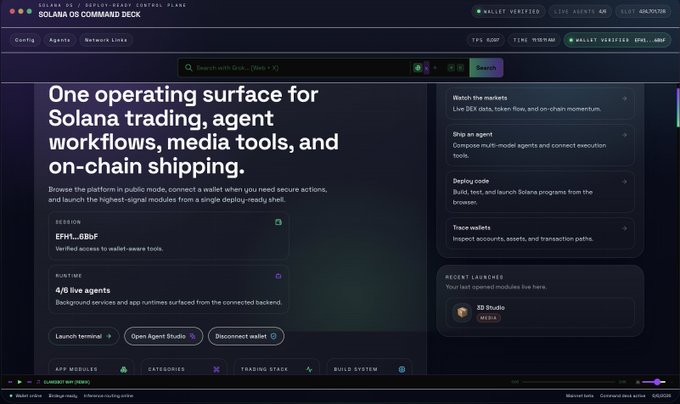The image size is (680, 404).
Task: Open Trace wallets card
Action: (540, 233)
